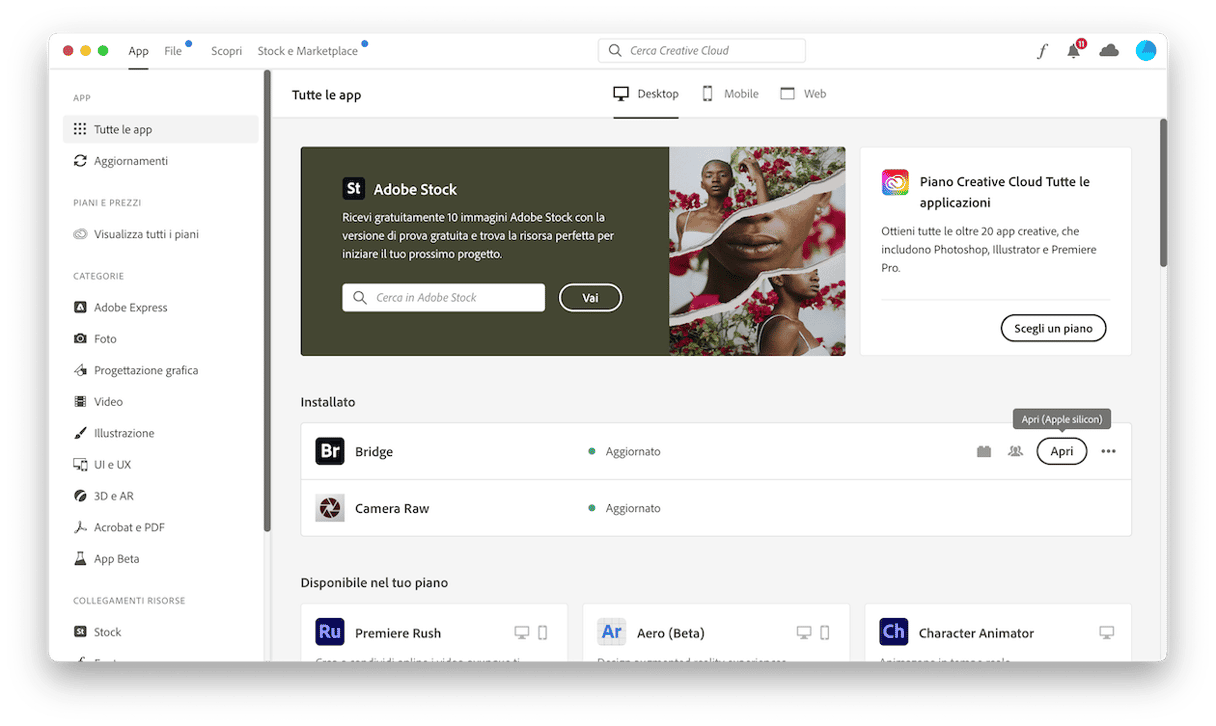Click the main content vertical scrollbar
Viewport: 1216px width, 726px height.
coord(1163,193)
